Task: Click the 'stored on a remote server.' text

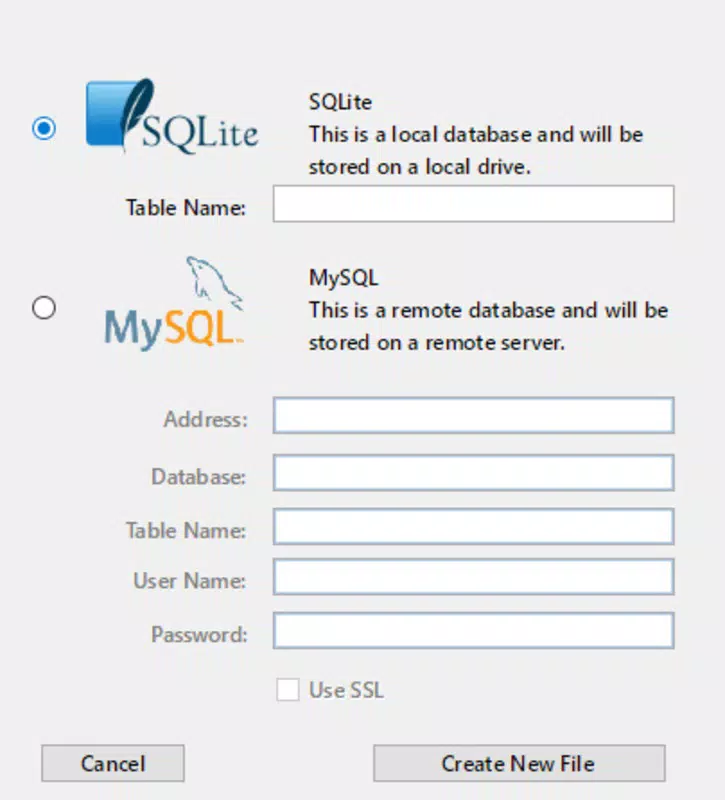Action: (x=437, y=342)
